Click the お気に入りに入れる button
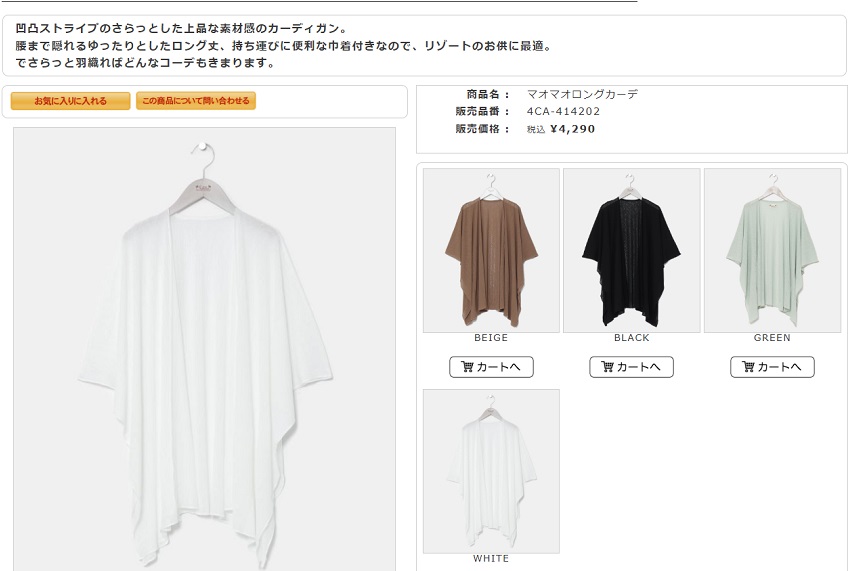 tap(70, 101)
